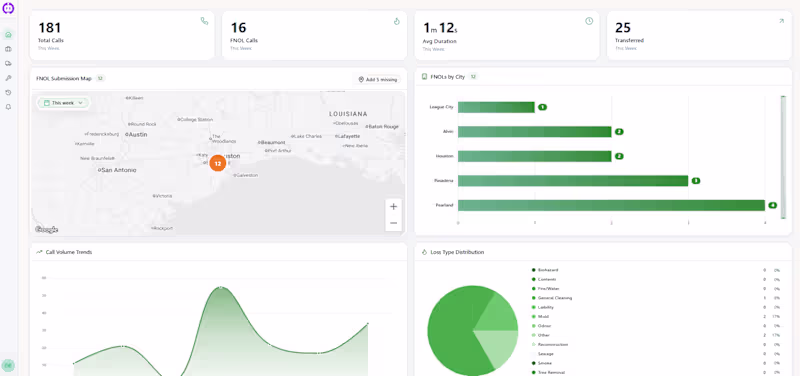800x376 pixels.
Task: Click the Mold legend color dot
Action: tap(534, 316)
